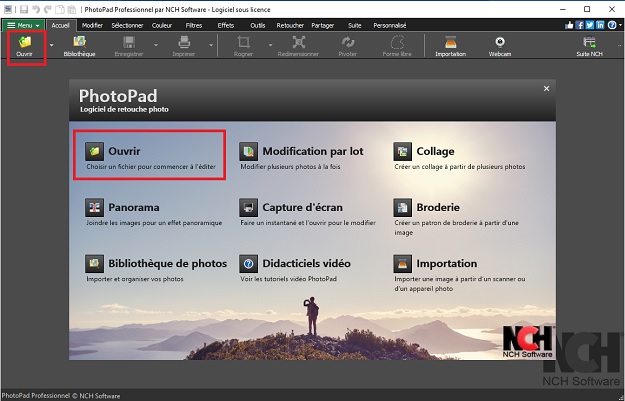This screenshot has height=401, width=625.
Task: Open the Suite NCH toolbar button
Action: pos(589,46)
